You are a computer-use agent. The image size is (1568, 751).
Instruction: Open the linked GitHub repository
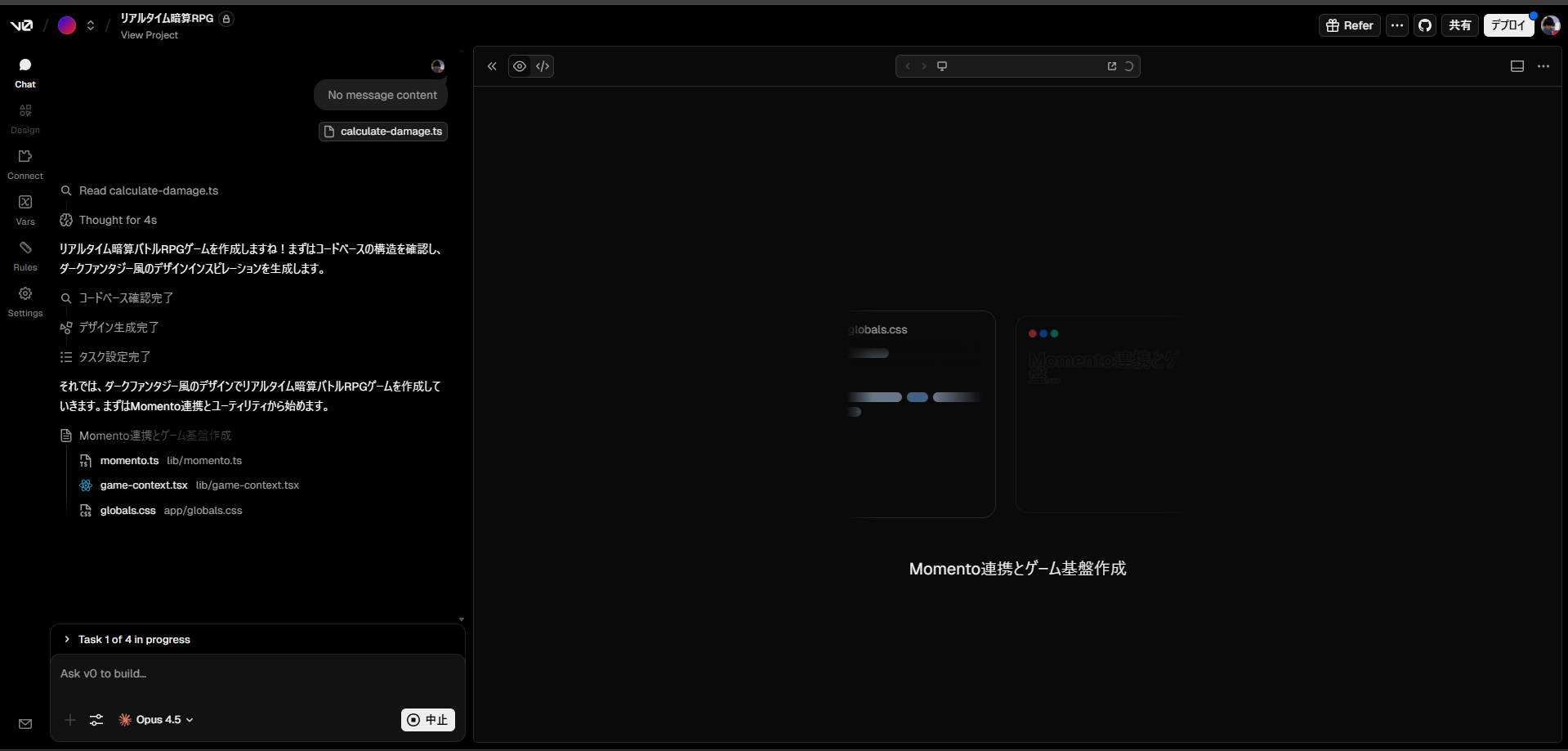pyautogui.click(x=1426, y=25)
